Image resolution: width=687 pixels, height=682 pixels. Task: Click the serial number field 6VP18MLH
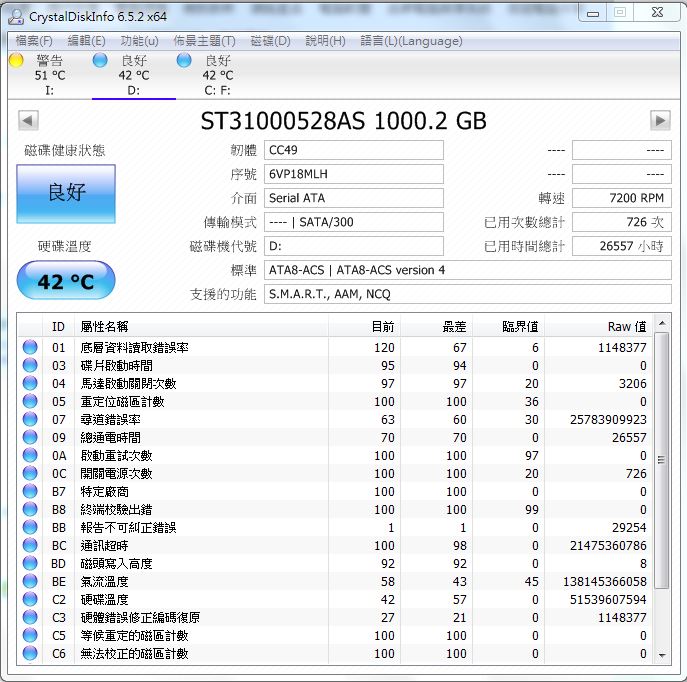click(x=354, y=174)
